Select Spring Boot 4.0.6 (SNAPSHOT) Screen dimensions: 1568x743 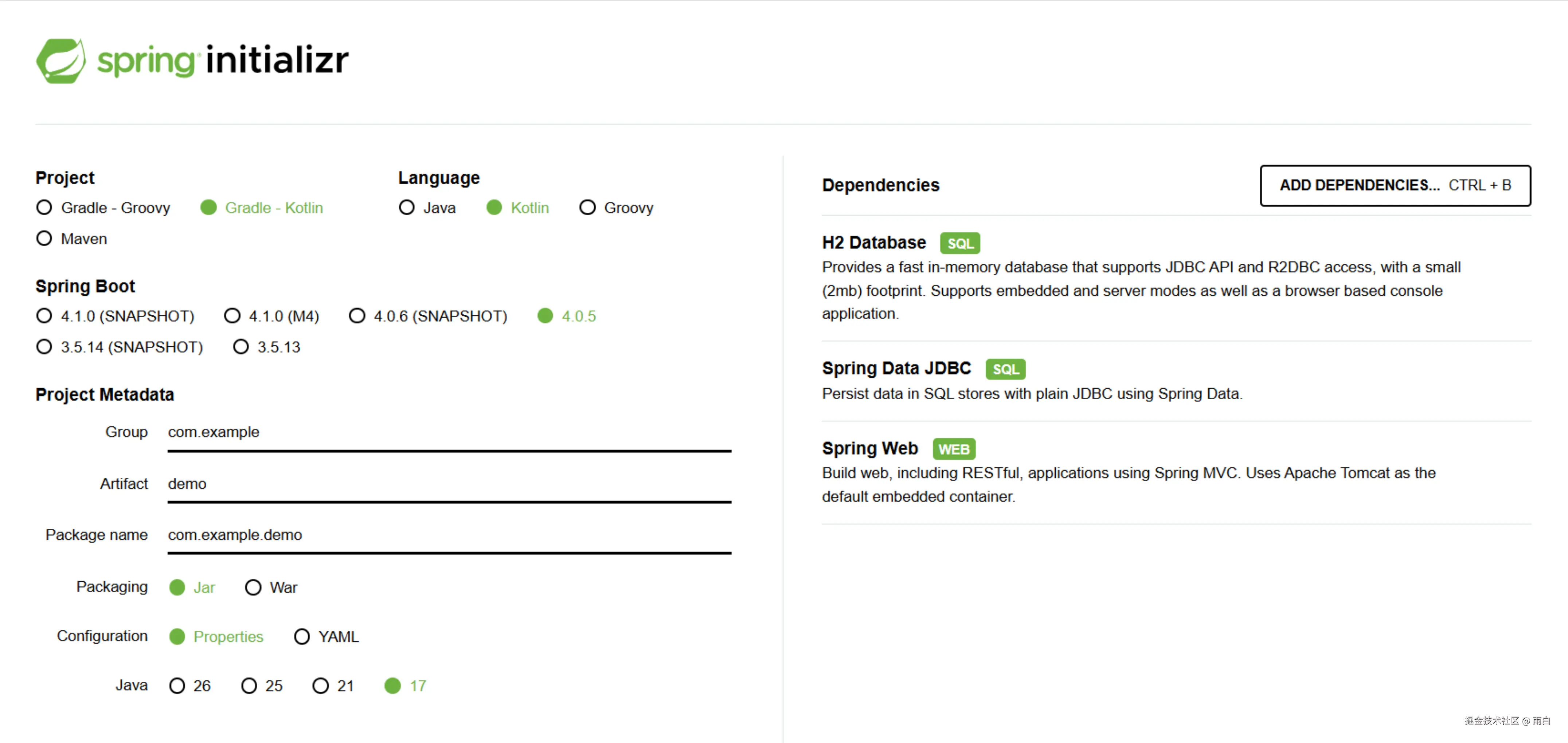tap(357, 316)
